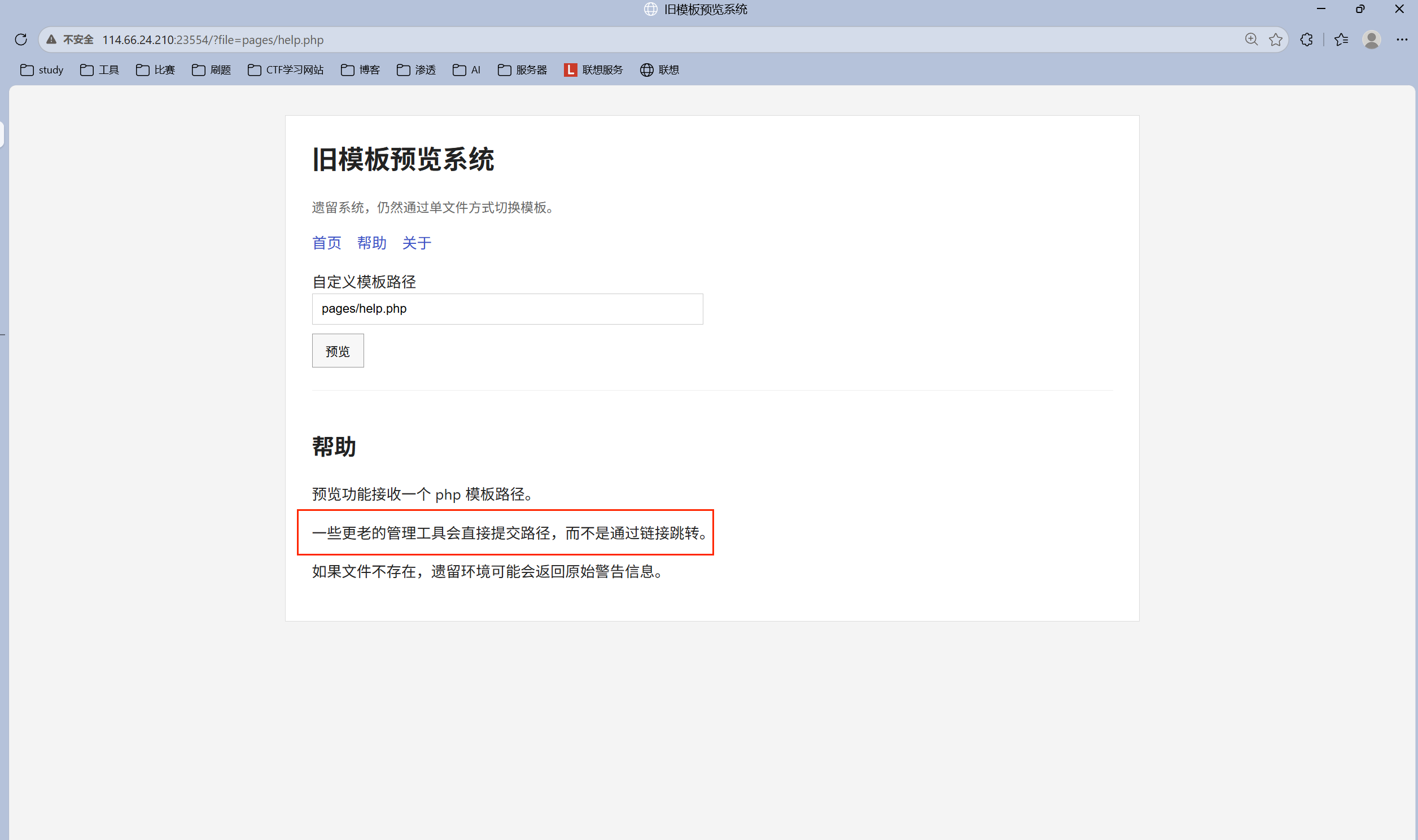Screen dimensions: 1418x840
Task: Click the 自定义模板路径 label
Action: pyautogui.click(x=364, y=281)
